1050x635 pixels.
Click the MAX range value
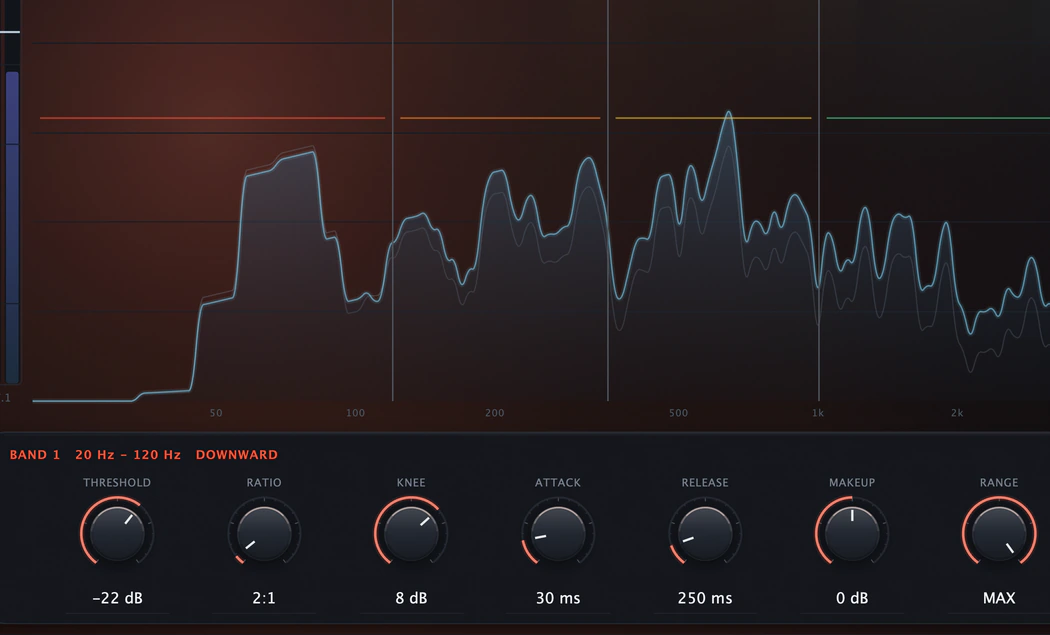coord(999,598)
